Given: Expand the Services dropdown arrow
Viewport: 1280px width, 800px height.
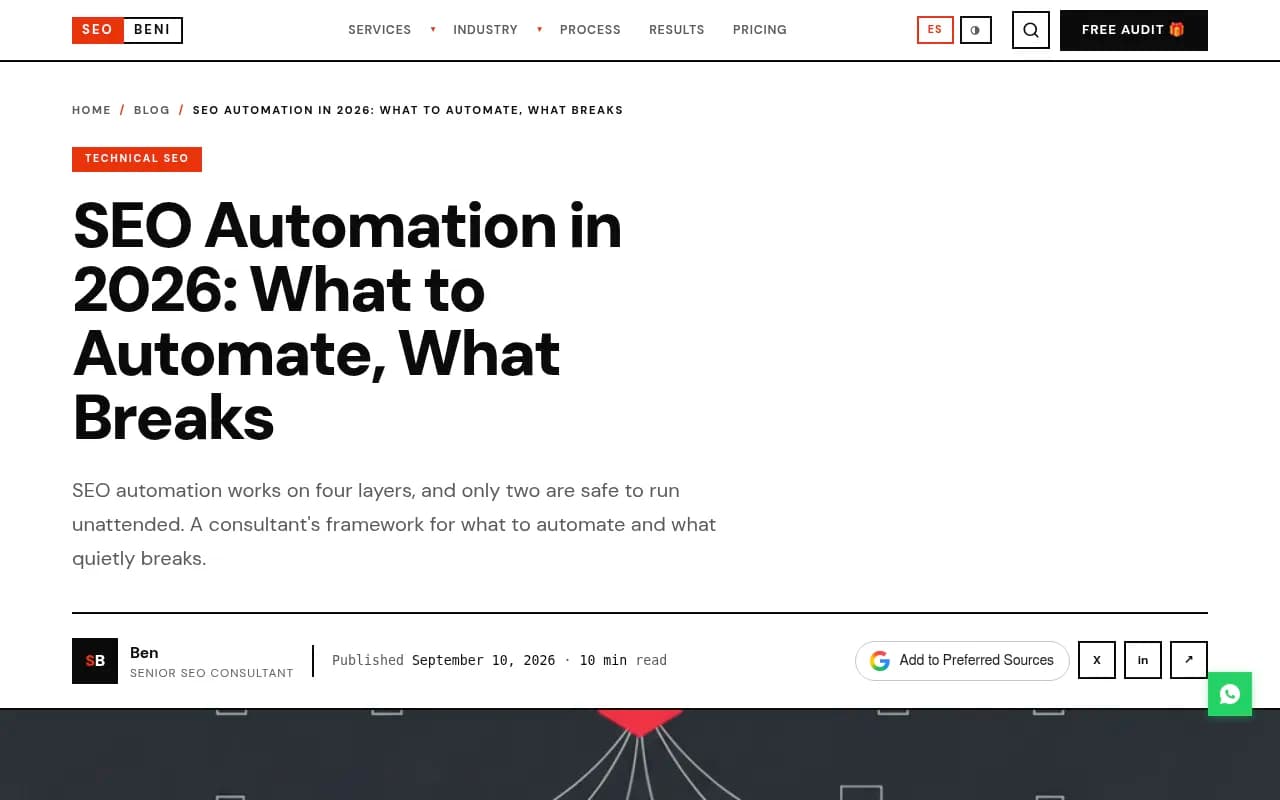Looking at the screenshot, I should [x=433, y=30].
